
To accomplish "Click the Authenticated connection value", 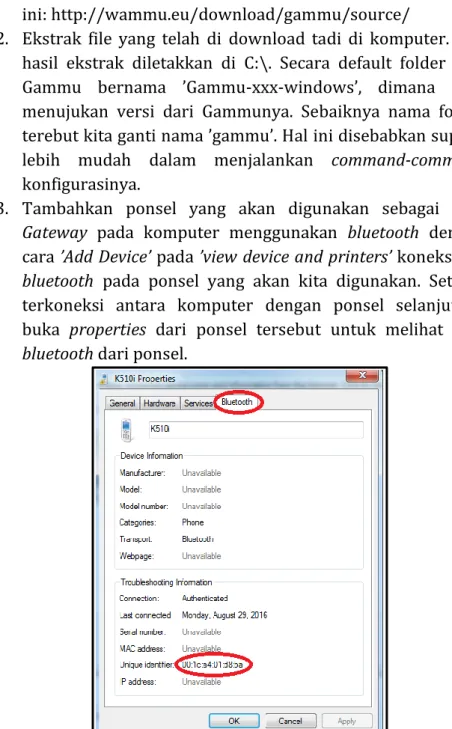I will tap(205, 598).
